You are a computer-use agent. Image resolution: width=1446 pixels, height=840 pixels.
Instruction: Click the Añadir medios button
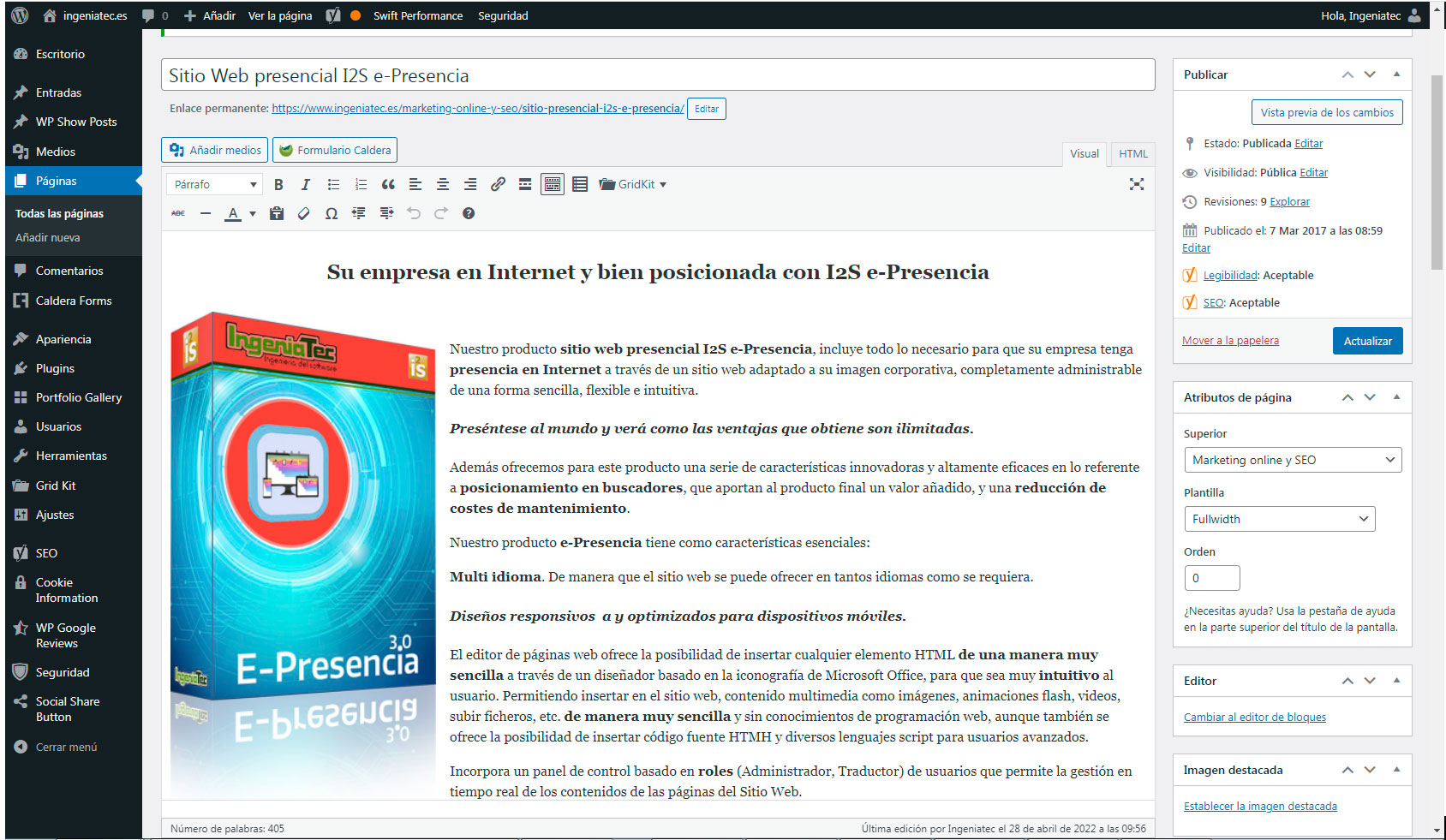coord(215,150)
